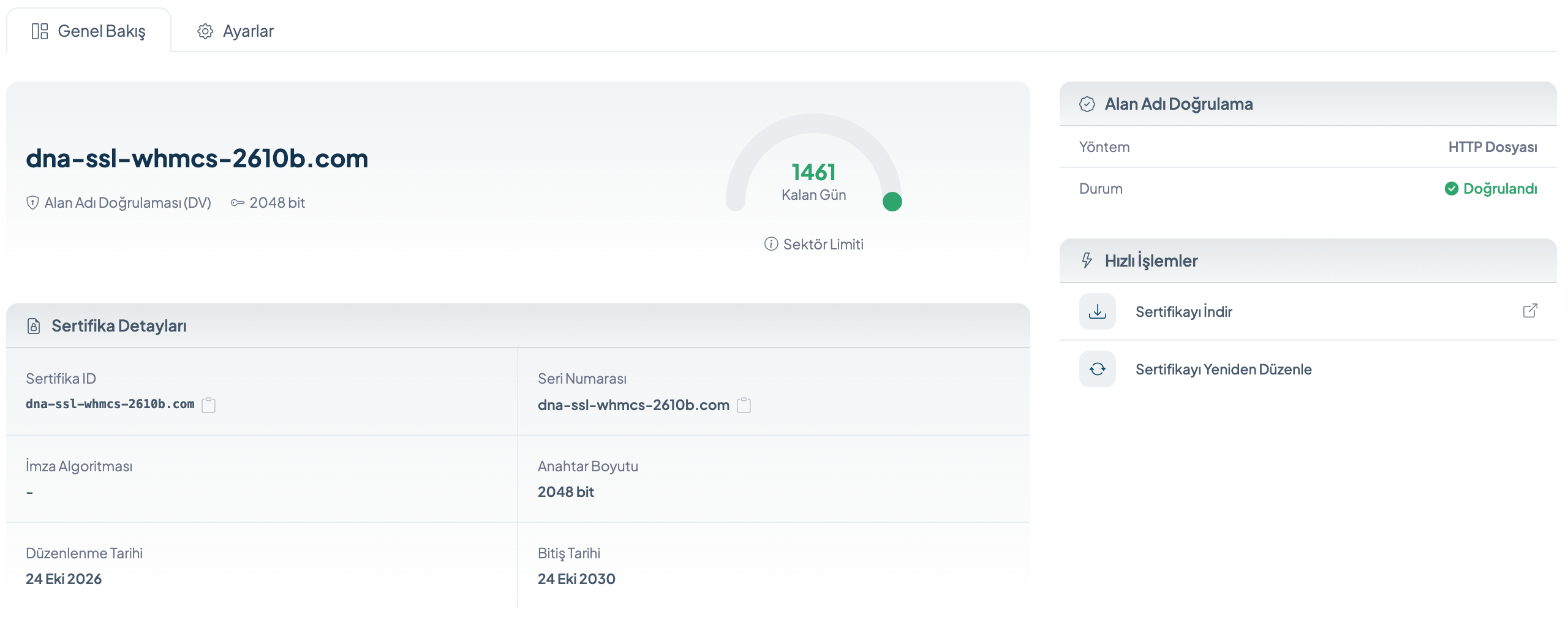Select Sertifikayı Yeniden Düzenle quick action

[1308, 369]
